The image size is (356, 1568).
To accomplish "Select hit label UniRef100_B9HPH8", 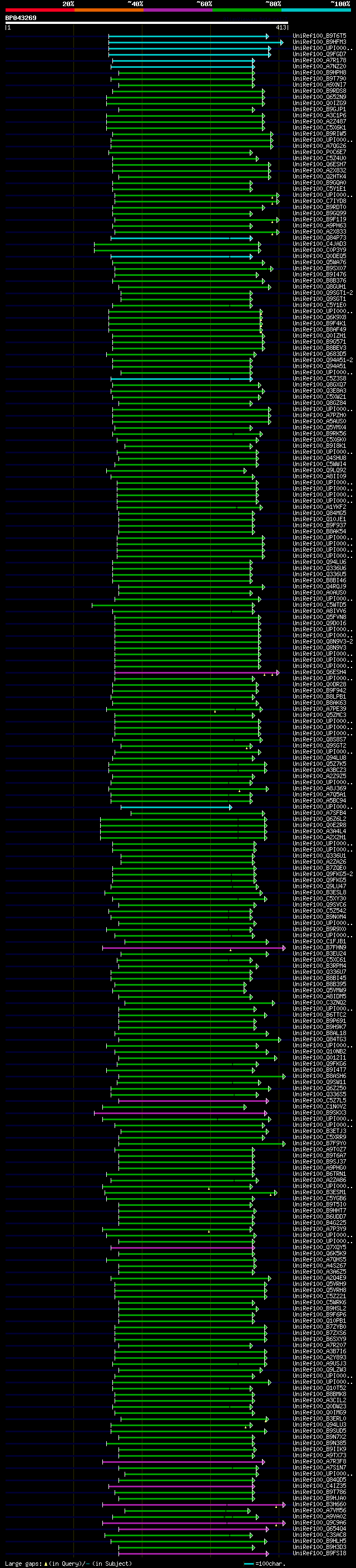I will coord(319,72).
